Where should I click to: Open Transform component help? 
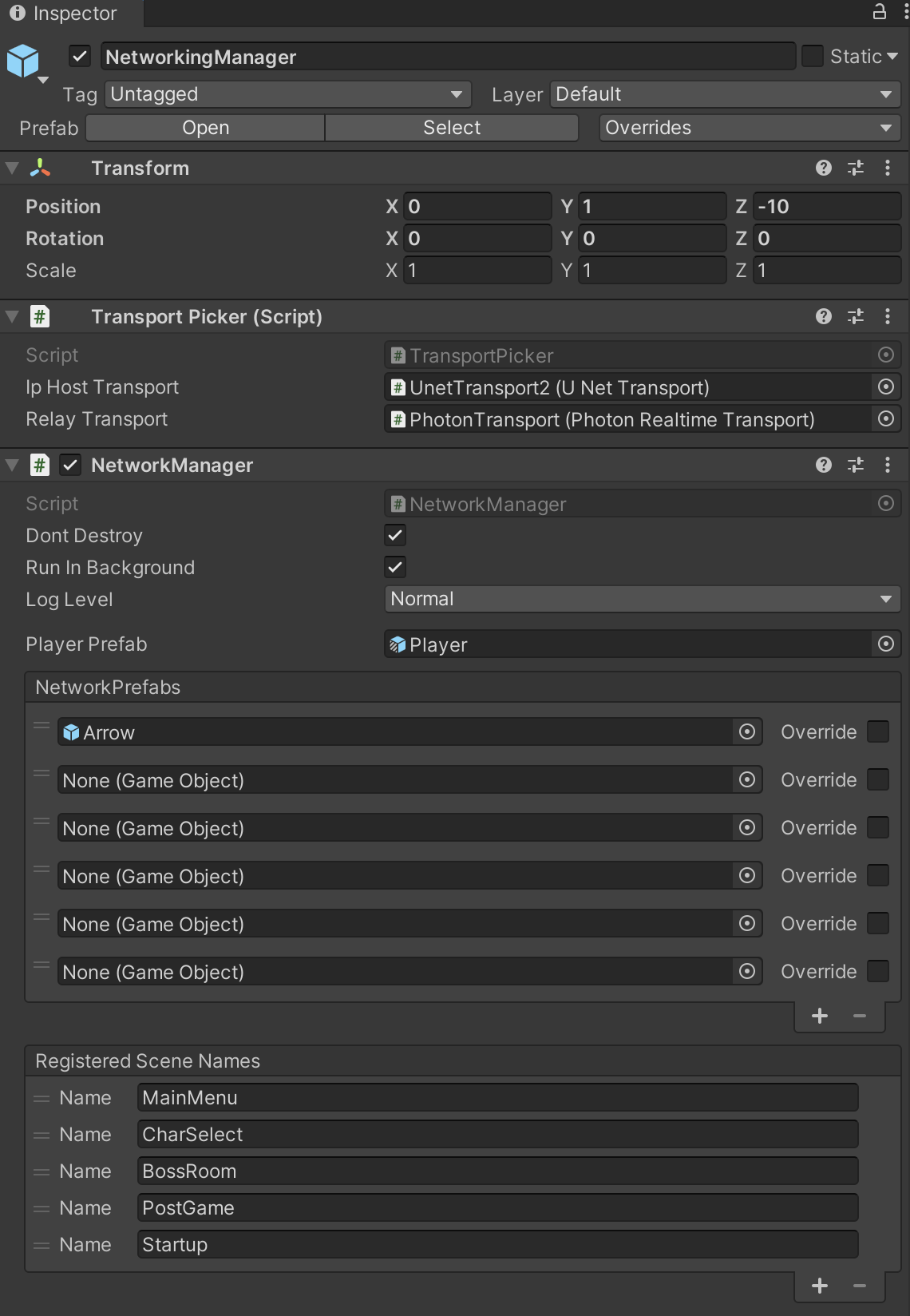pyautogui.click(x=824, y=168)
